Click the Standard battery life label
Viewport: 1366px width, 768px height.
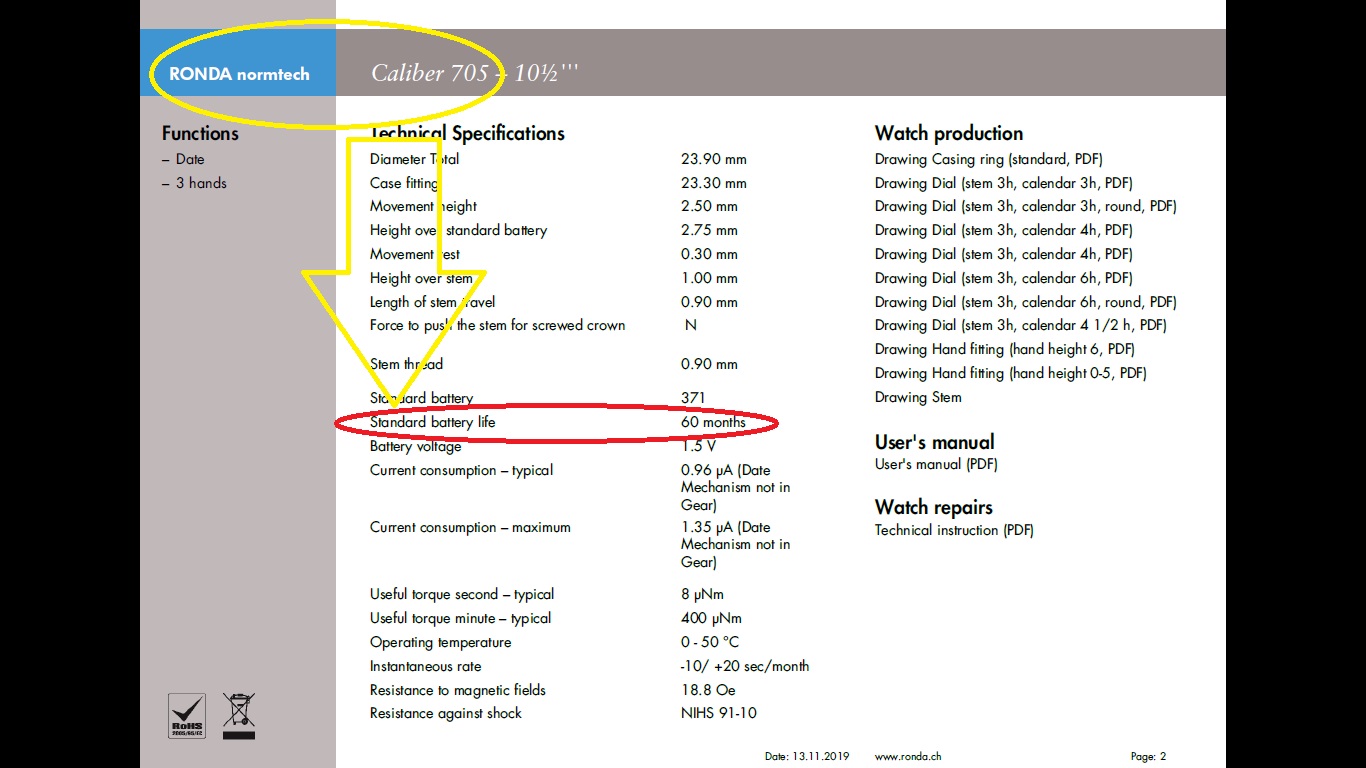pyautogui.click(x=432, y=422)
